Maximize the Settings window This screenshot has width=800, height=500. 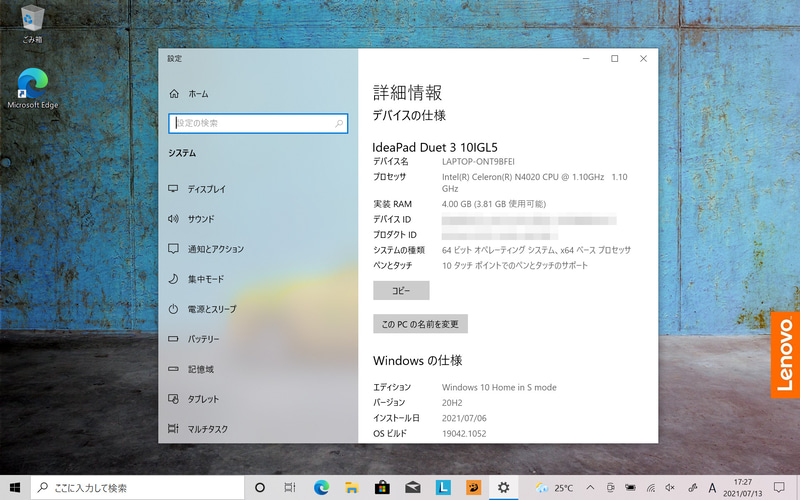pos(615,59)
